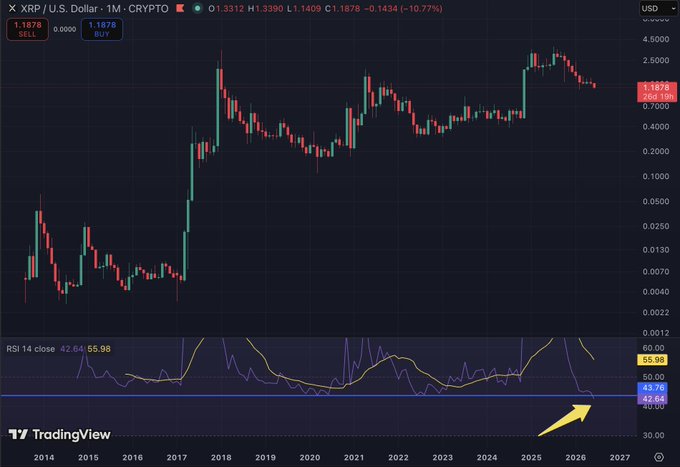The width and height of the screenshot is (680, 467).
Task: Click the green market status dot
Action: [197, 8]
